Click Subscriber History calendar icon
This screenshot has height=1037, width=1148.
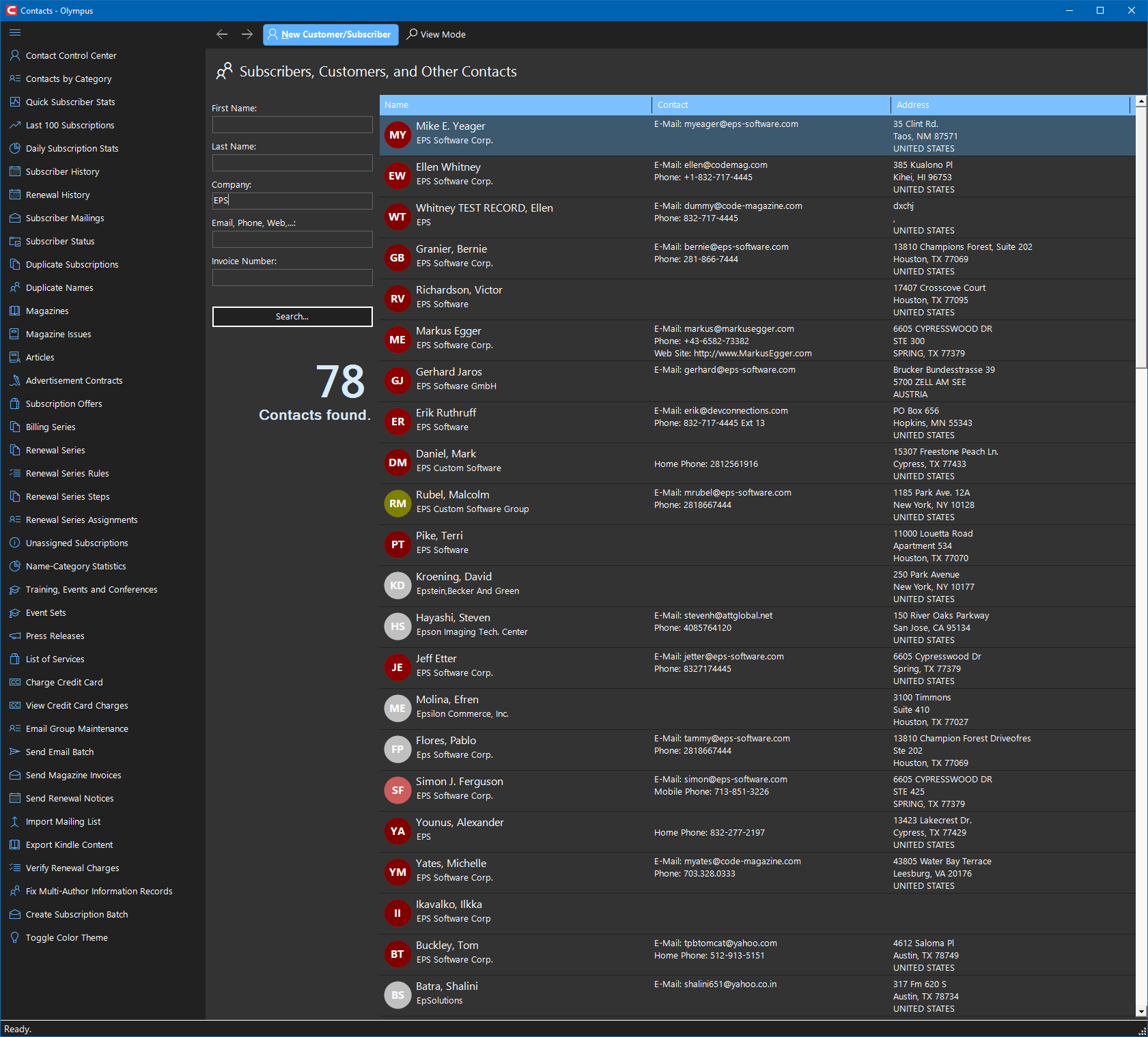[15, 171]
